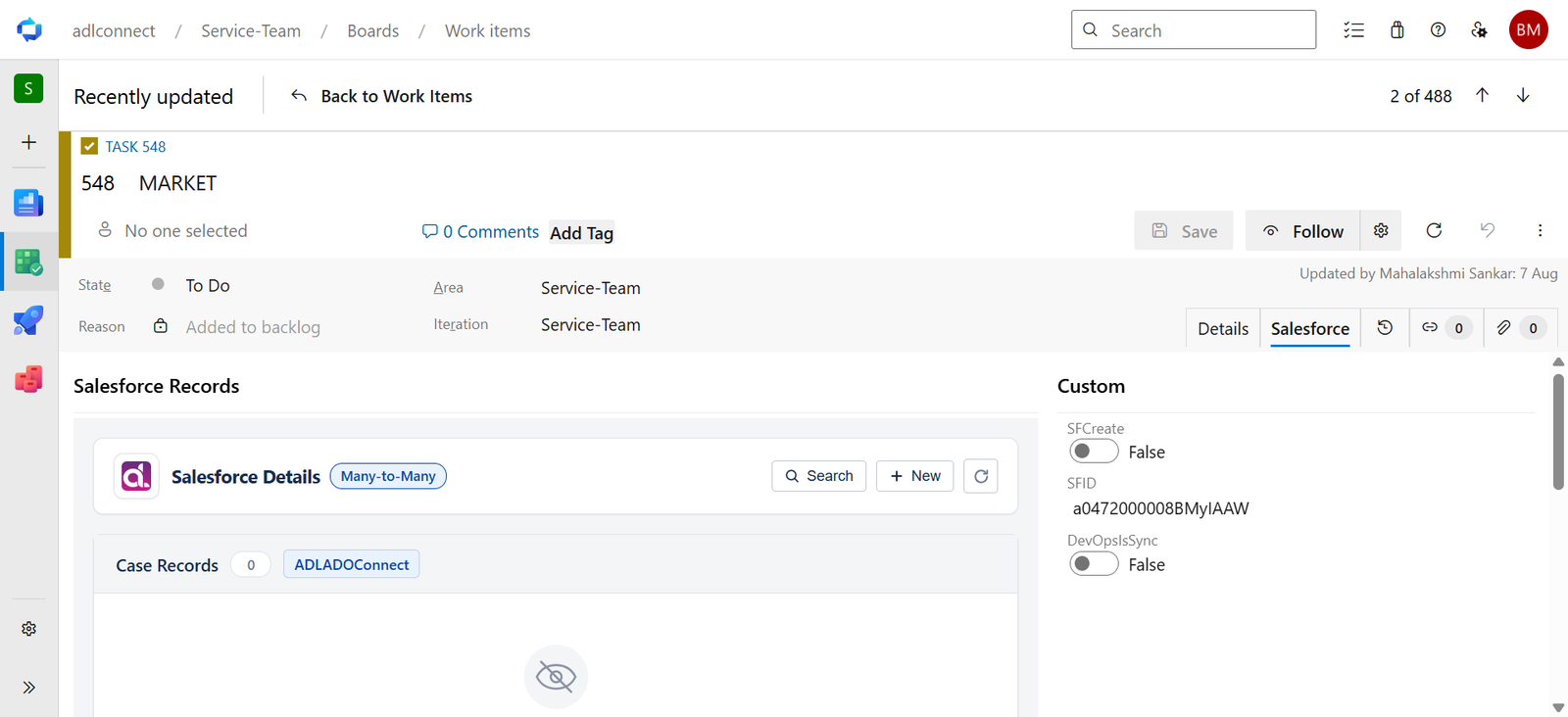
Task: Open the more actions ellipsis menu
Action: (x=1540, y=230)
